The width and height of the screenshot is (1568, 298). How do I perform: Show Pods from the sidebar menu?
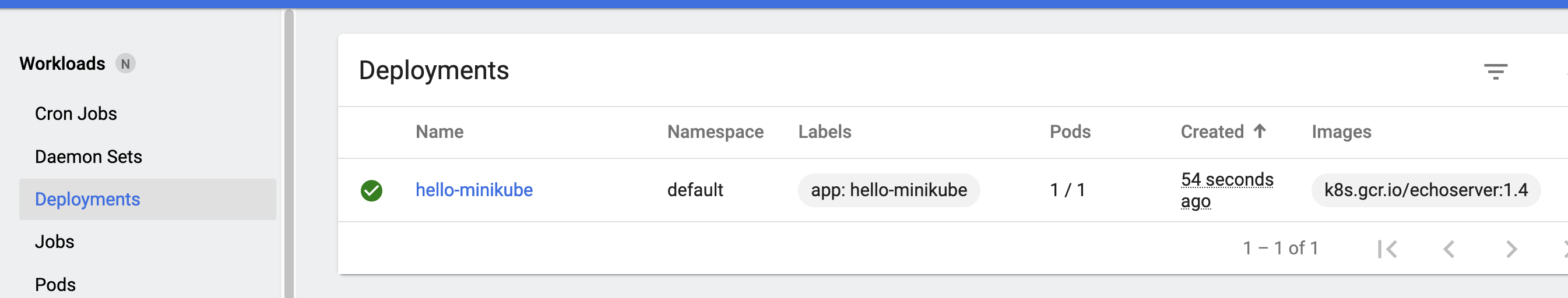55,285
